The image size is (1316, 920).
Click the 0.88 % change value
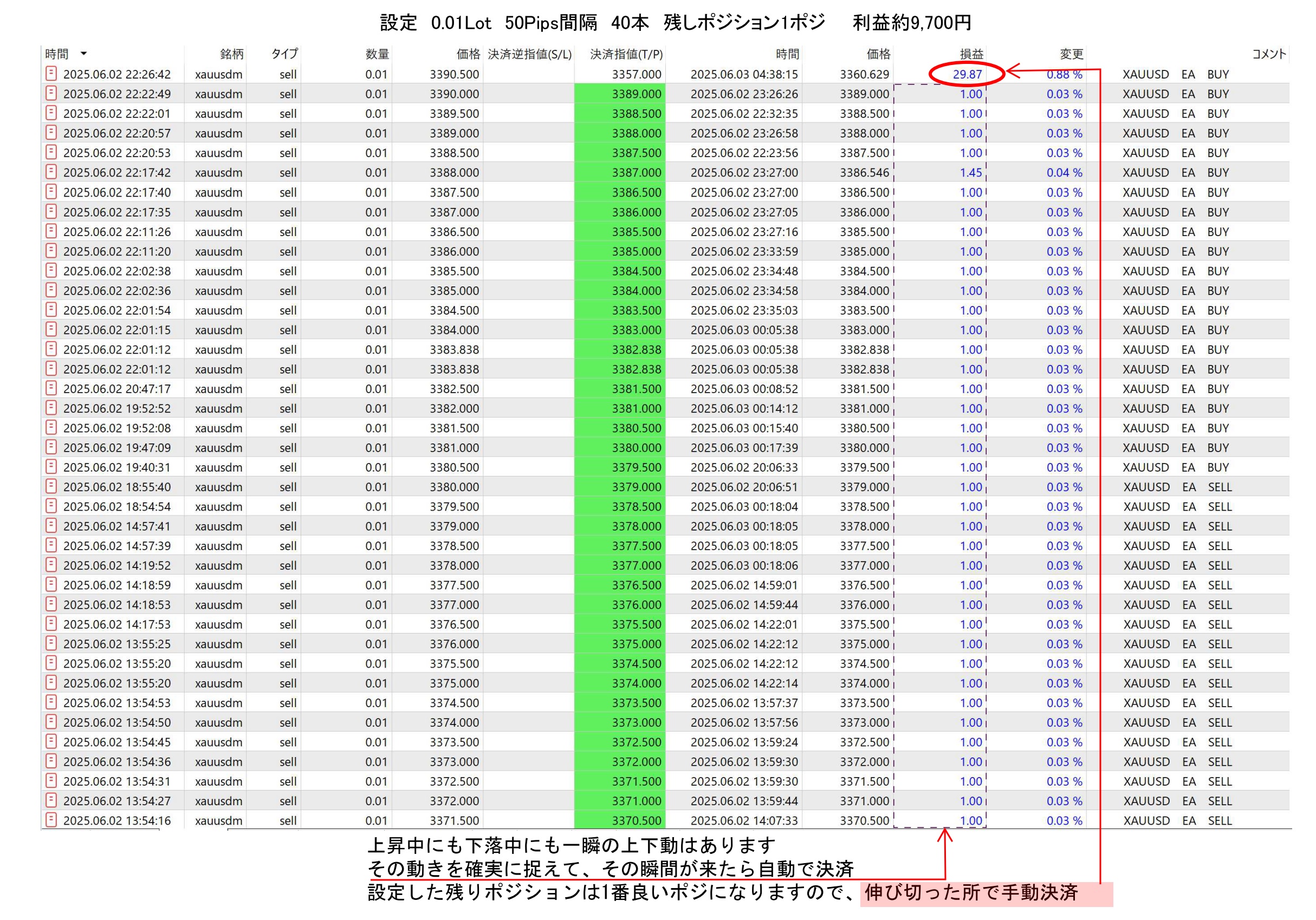pyautogui.click(x=1064, y=75)
